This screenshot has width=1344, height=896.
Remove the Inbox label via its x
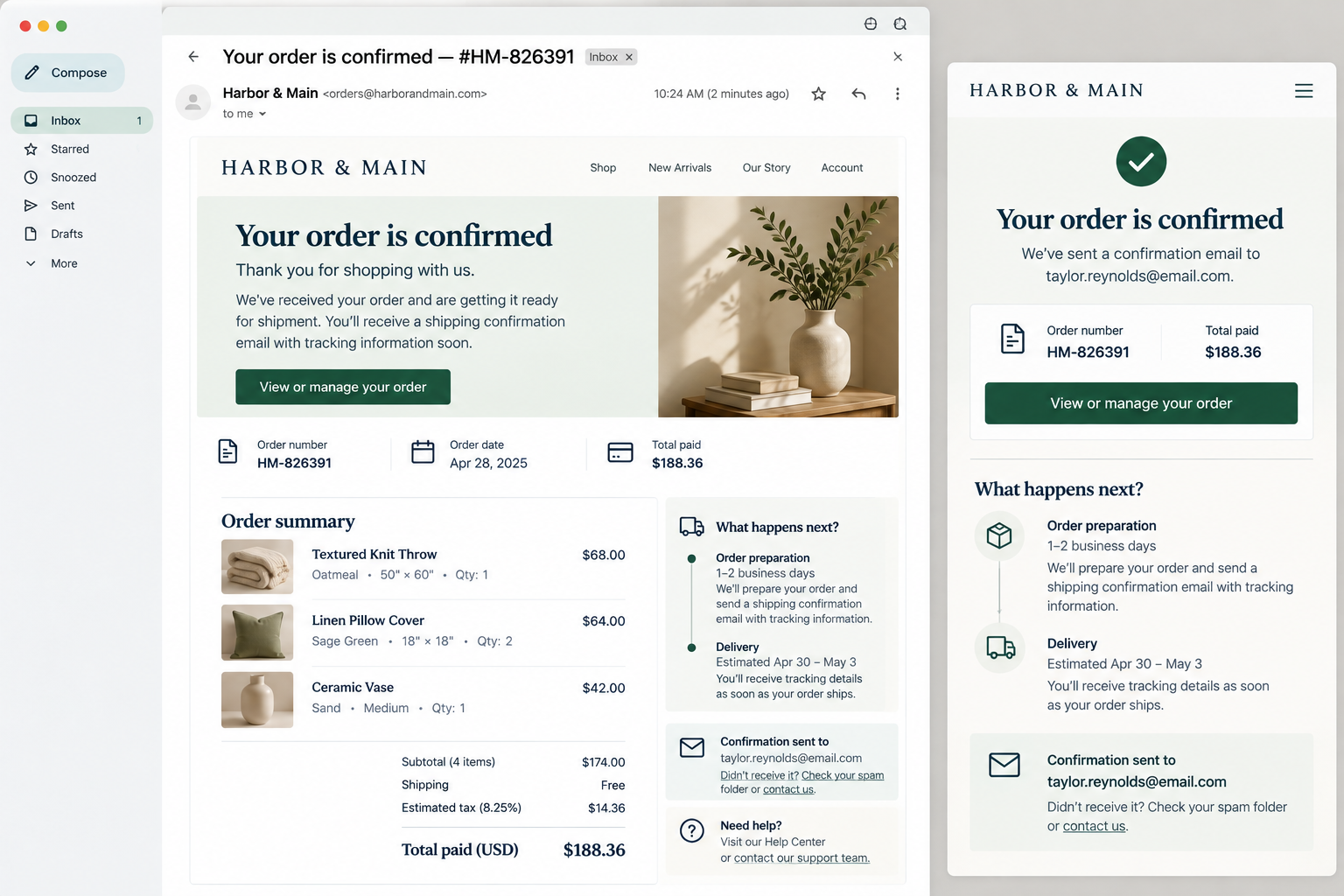[628, 57]
